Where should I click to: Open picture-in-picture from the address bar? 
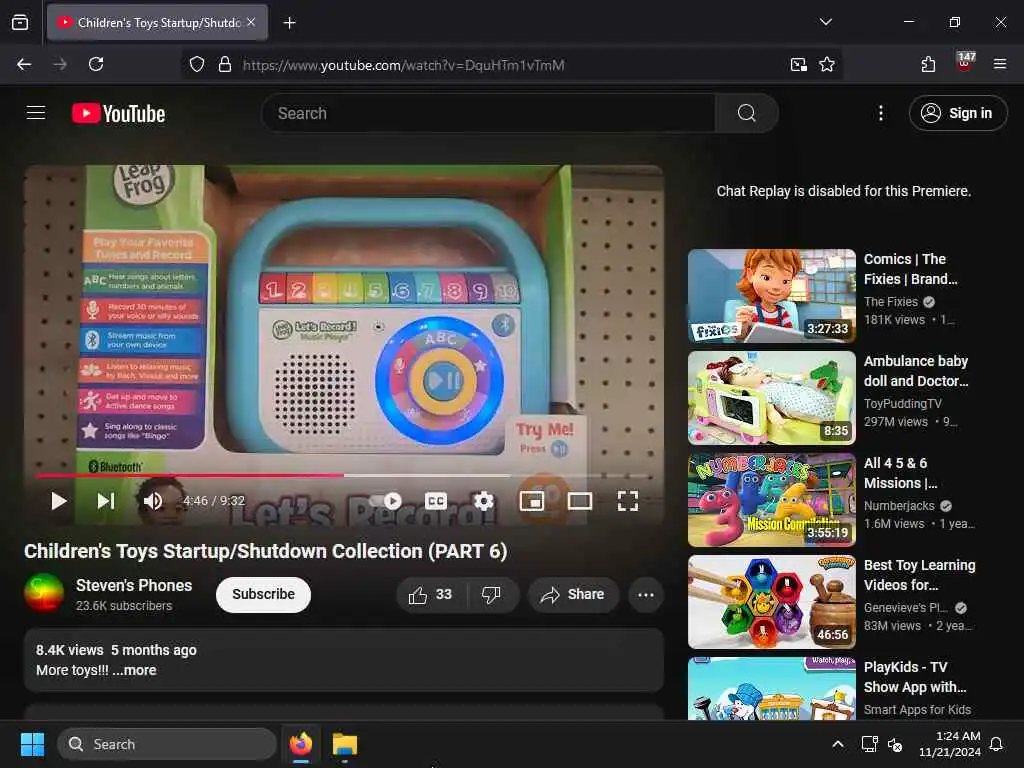(x=798, y=65)
